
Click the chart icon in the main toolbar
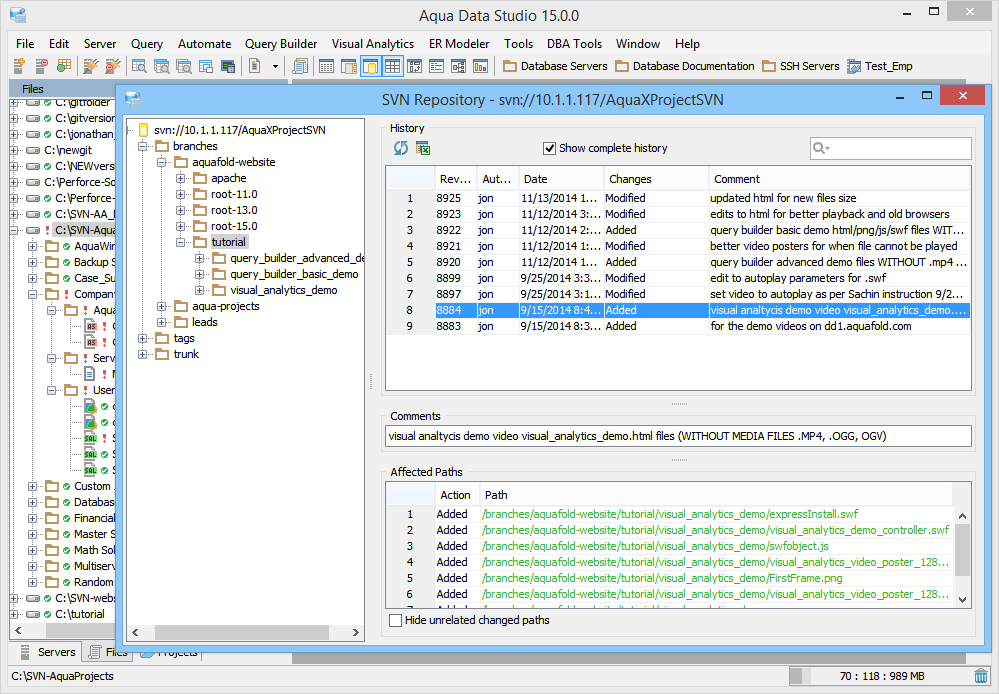click(481, 66)
